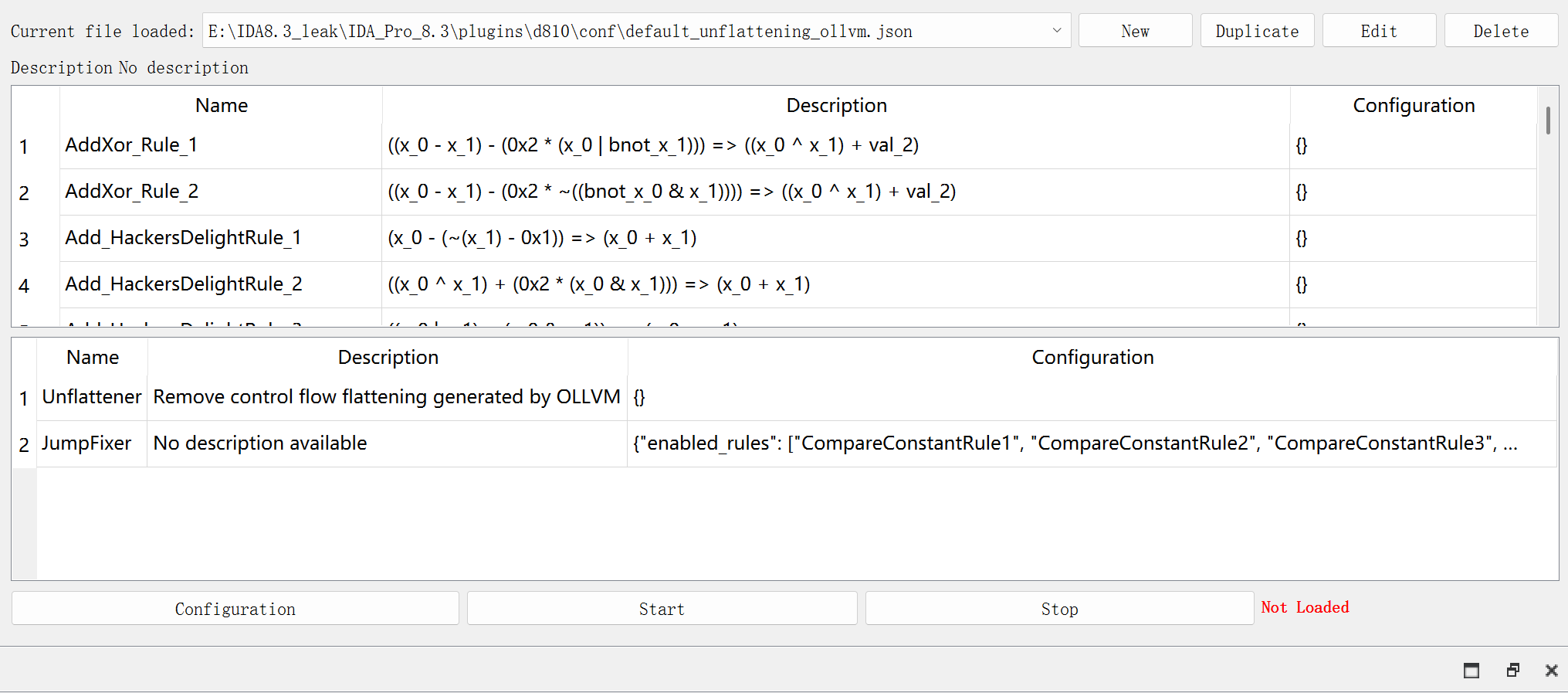Image resolution: width=1568 pixels, height=693 pixels.
Task: Click the Description column header in rules table
Action: pyautogui.click(x=836, y=105)
